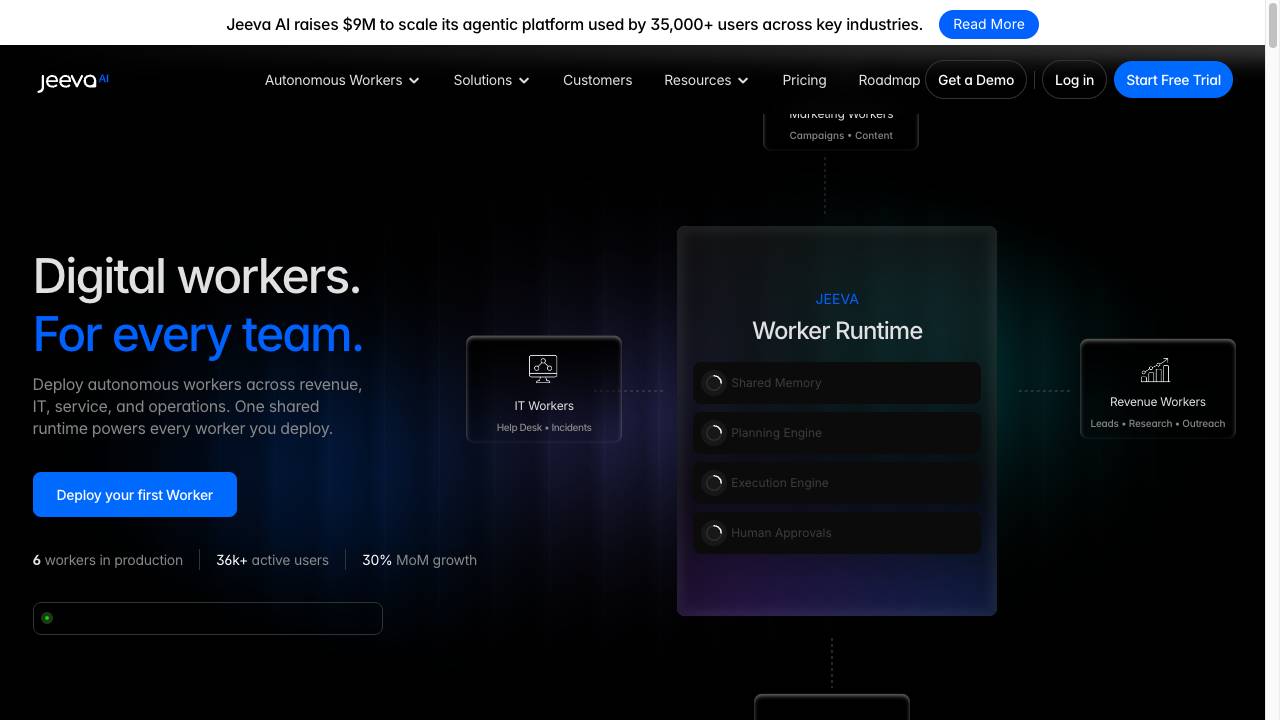Click the Revenue Workers chart icon
Image resolution: width=1280 pixels, height=720 pixels.
pos(1155,370)
